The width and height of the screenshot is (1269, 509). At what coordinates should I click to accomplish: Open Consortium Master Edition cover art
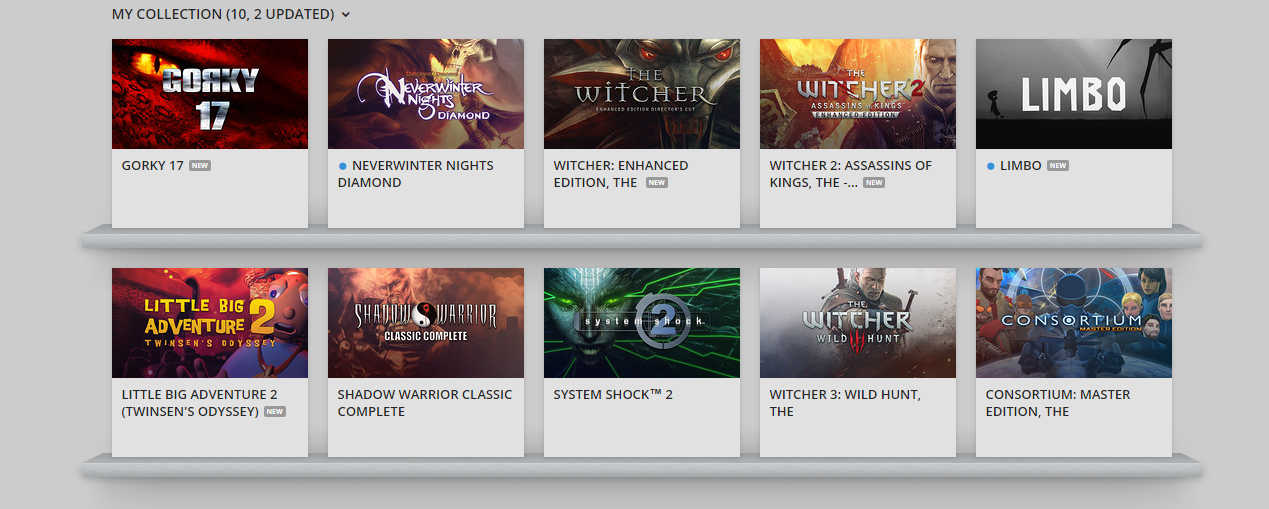pyautogui.click(x=1074, y=323)
